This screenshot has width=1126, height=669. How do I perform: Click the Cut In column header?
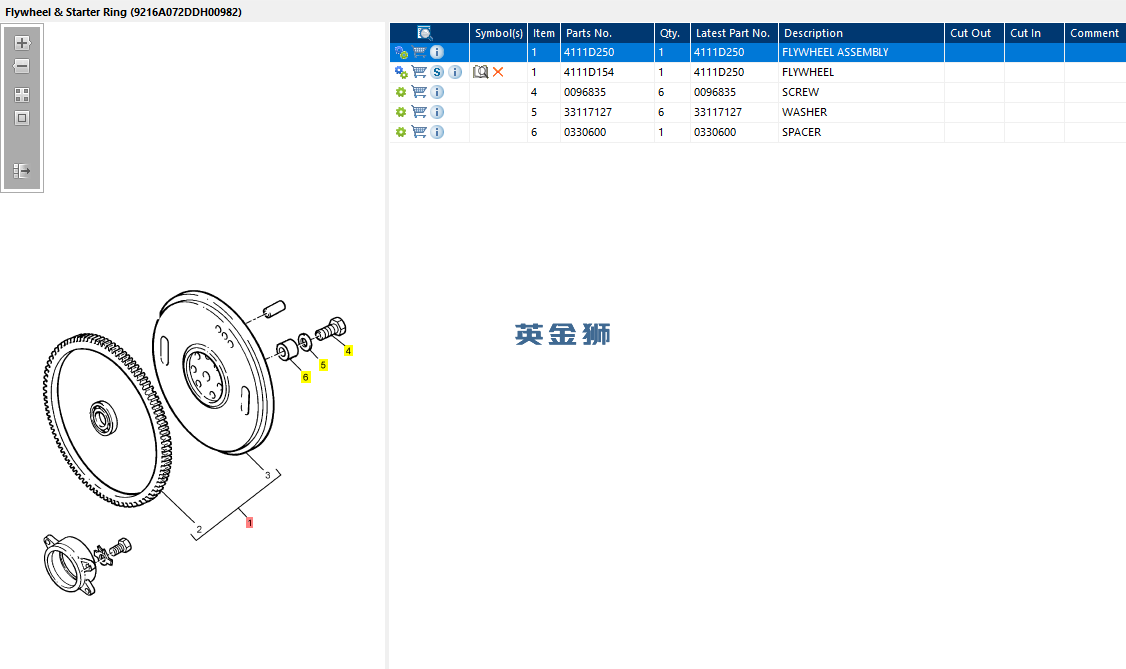click(1034, 33)
